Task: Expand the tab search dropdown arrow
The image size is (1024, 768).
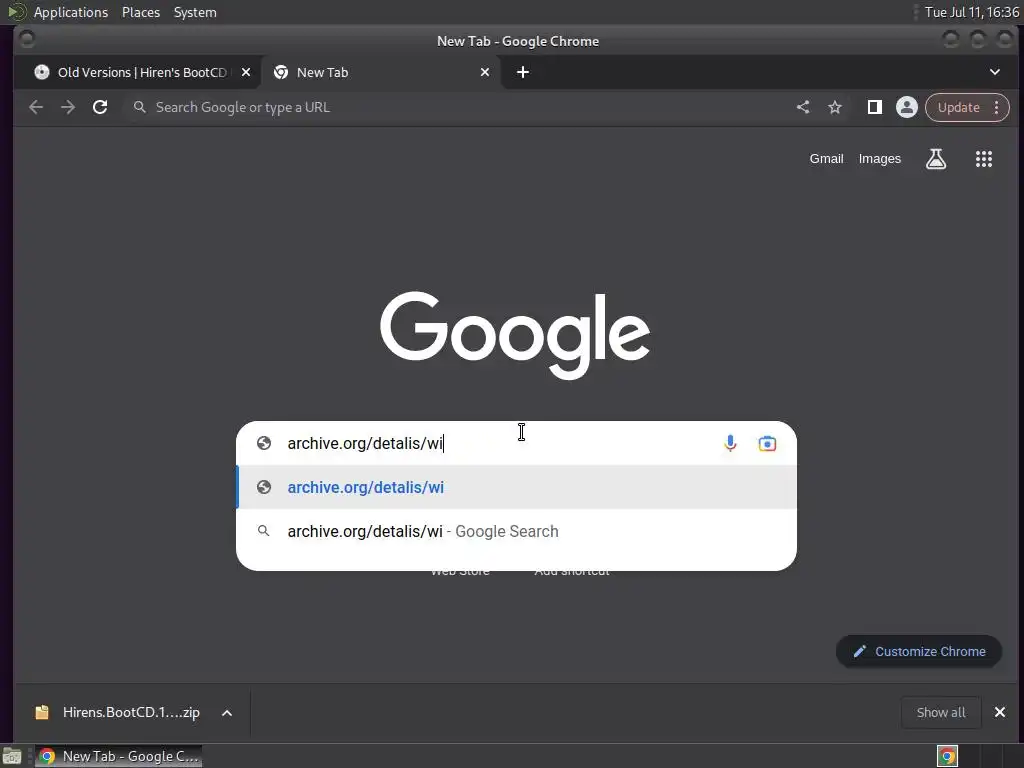Action: click(995, 72)
